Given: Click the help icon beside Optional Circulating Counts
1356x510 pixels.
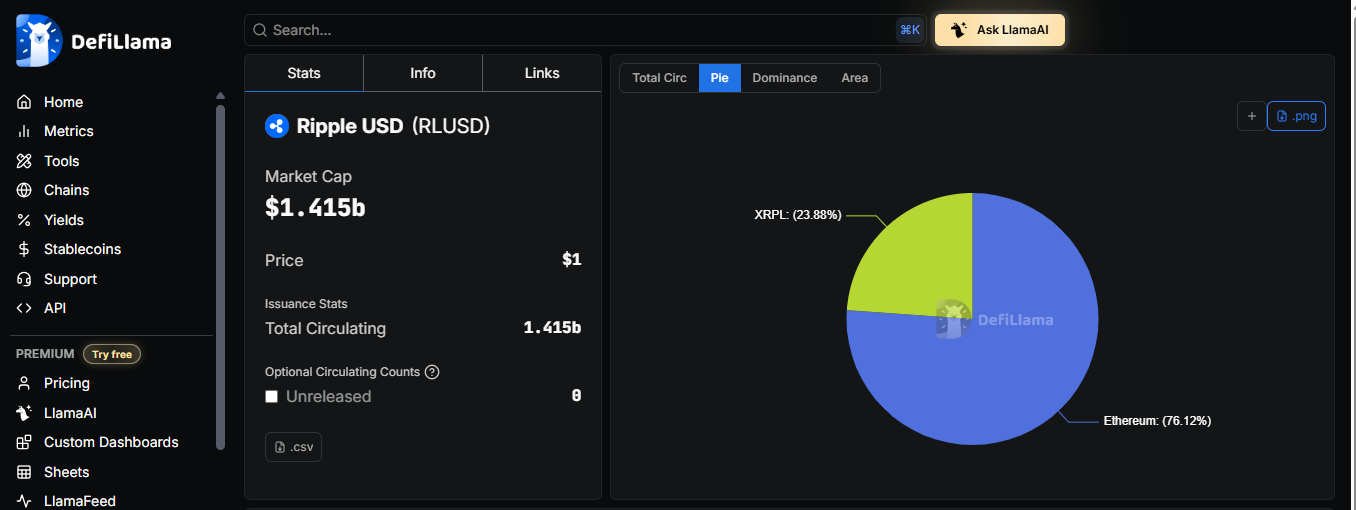Looking at the screenshot, I should click(x=432, y=372).
